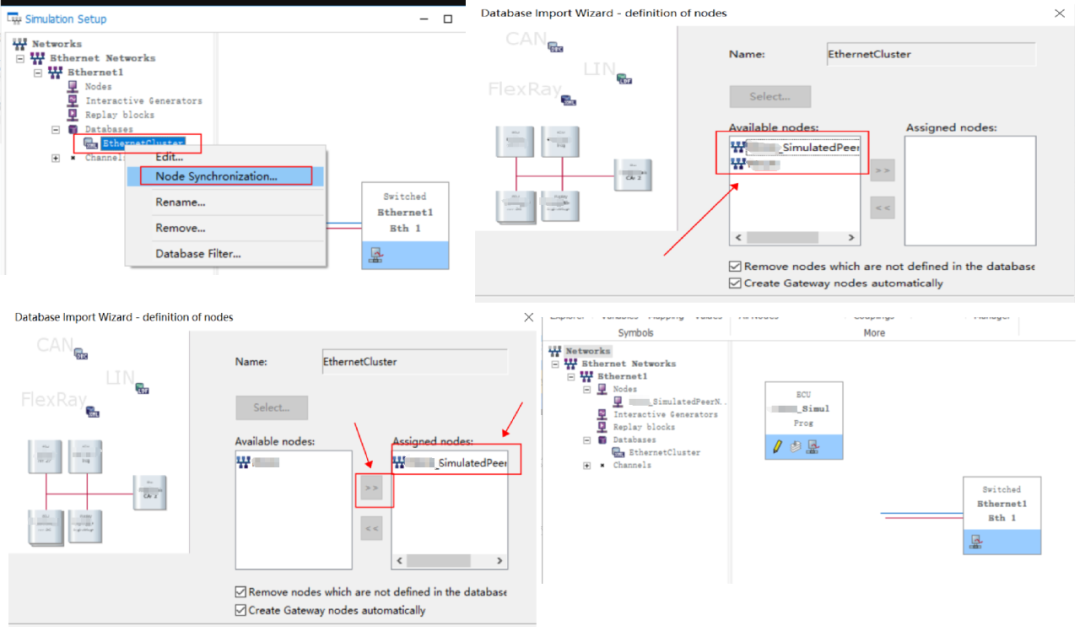
Task: Click Ethernet1 icon in tree containing SimulatedPeerN
Action: point(586,376)
